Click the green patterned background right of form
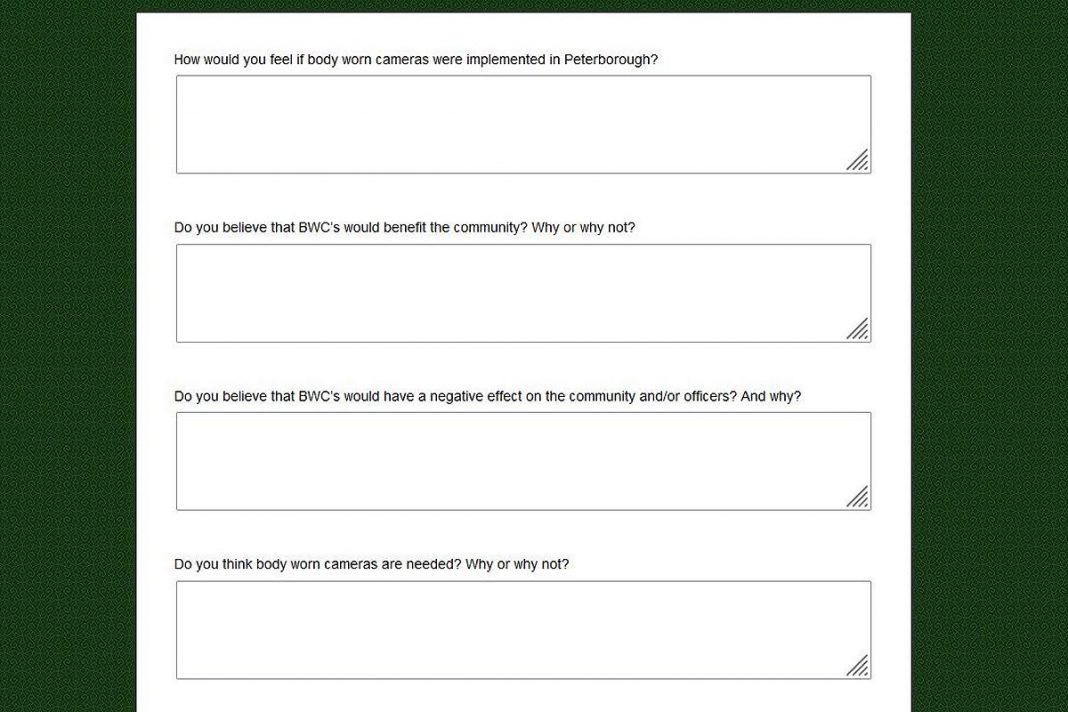Image resolution: width=1068 pixels, height=712 pixels. (989, 356)
